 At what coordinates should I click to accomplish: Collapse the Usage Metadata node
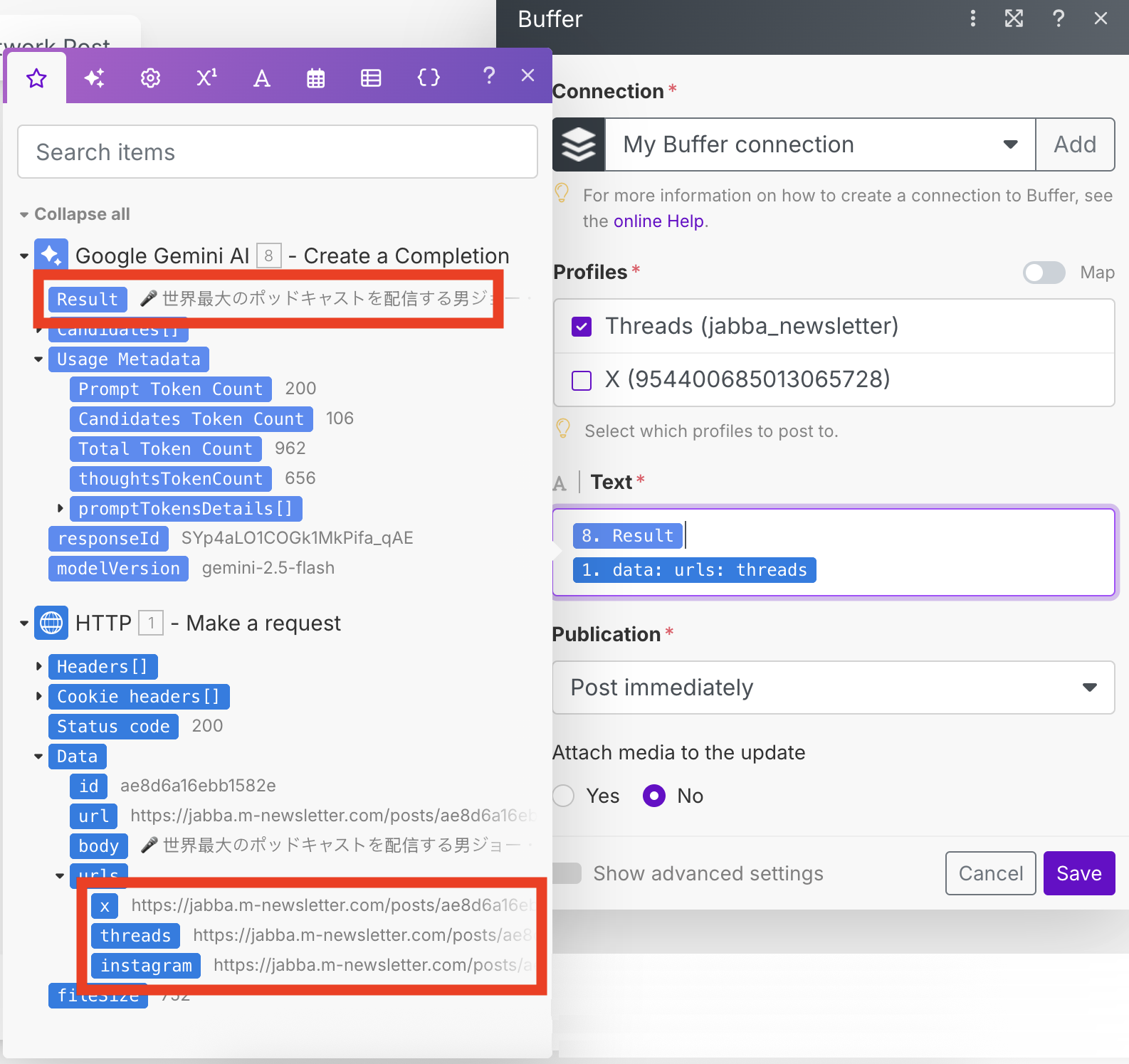(38, 359)
